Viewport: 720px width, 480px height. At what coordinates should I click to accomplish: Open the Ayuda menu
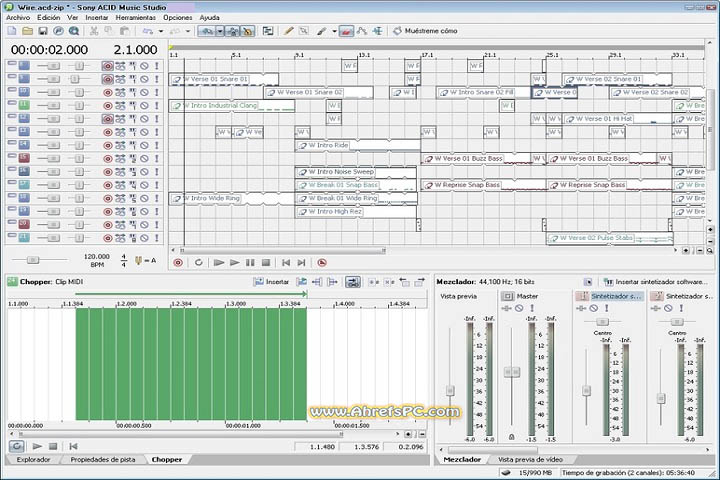click(209, 17)
